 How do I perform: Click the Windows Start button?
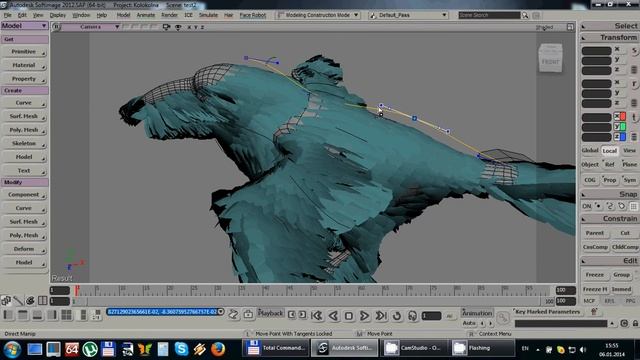pos(12,349)
